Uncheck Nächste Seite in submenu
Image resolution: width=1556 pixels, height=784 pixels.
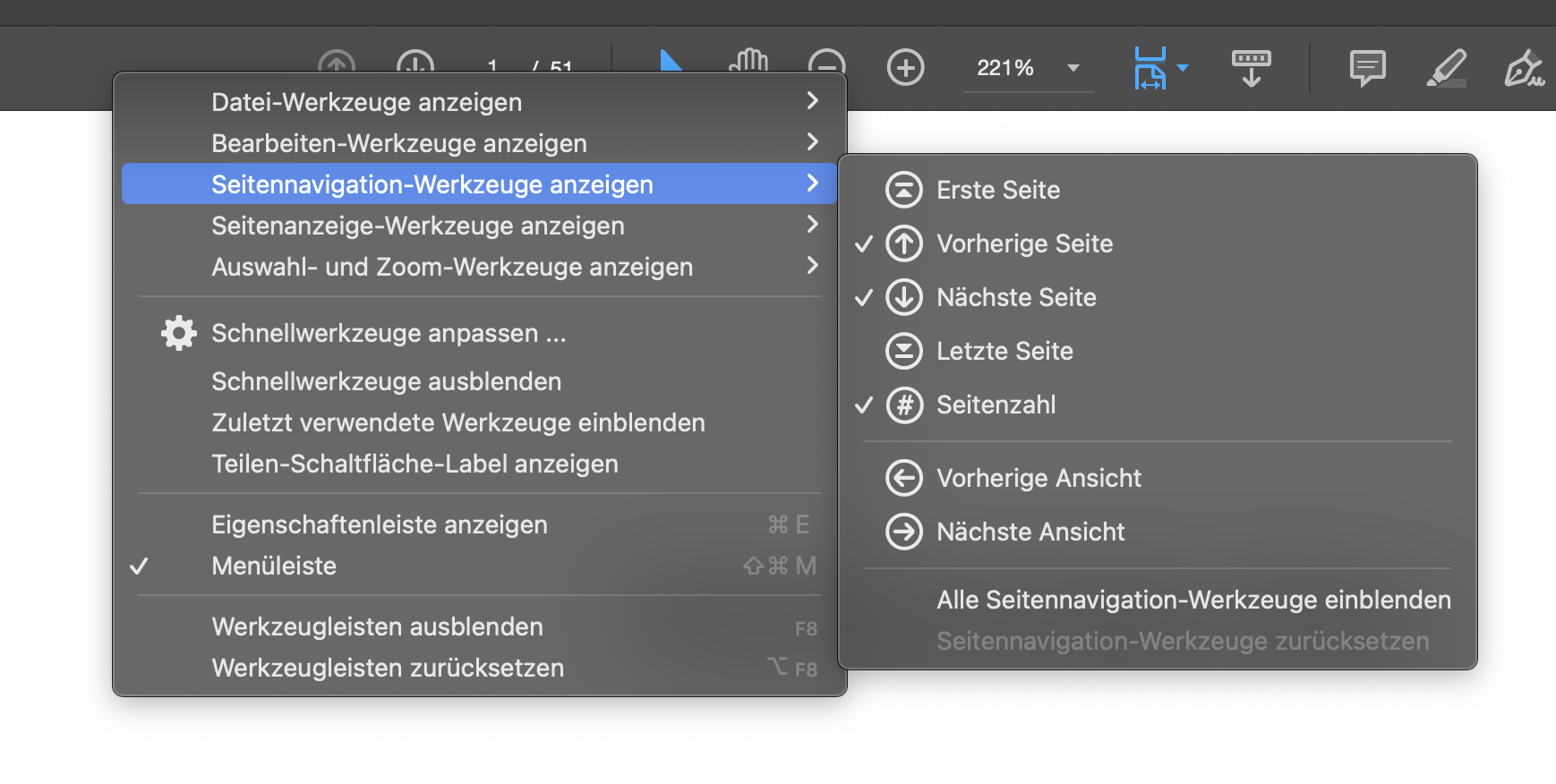click(x=1157, y=297)
